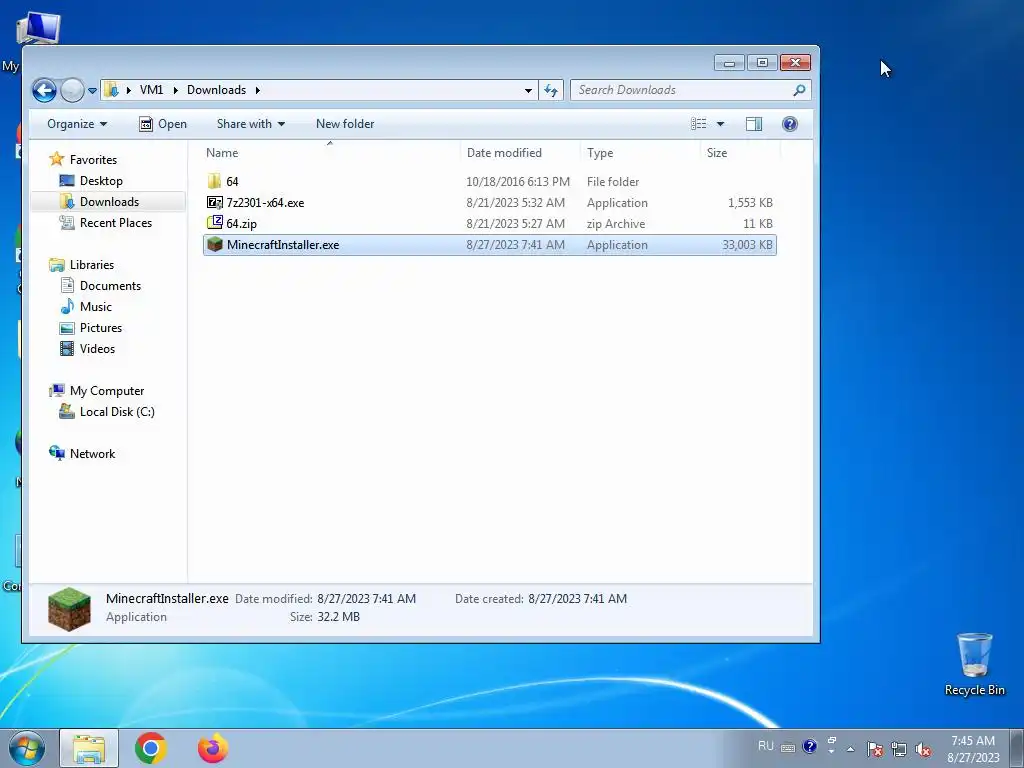1024x768 pixels.
Task: Click the tray help question mark icon
Action: [810, 746]
